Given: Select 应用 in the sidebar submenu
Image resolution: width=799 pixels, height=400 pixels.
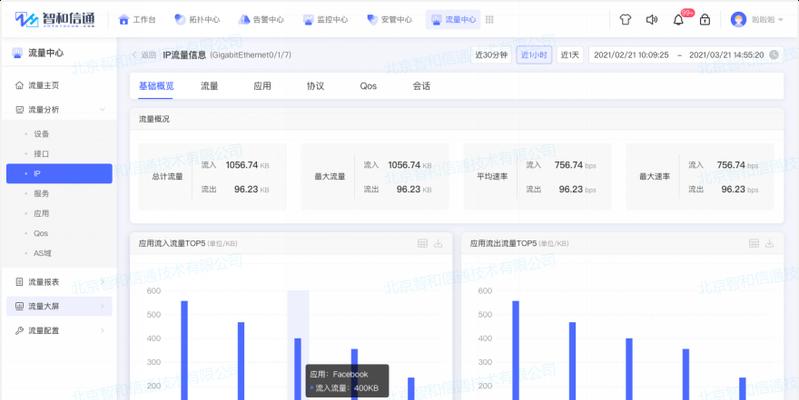Looking at the screenshot, I should (41, 214).
